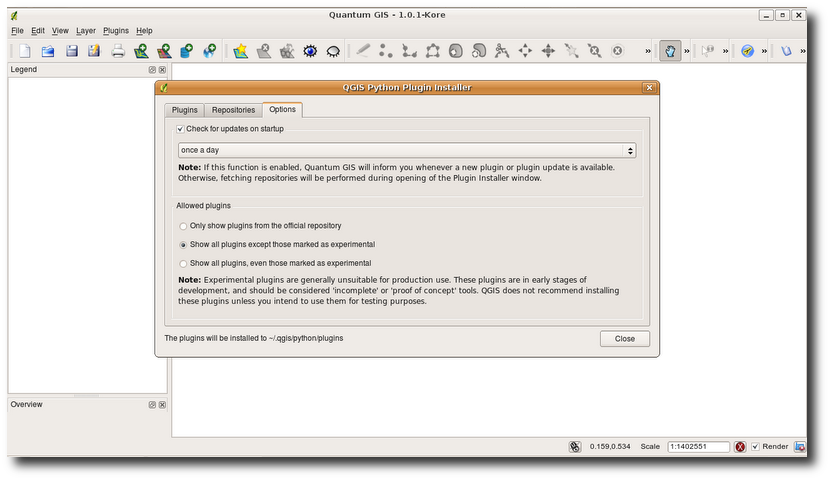The image size is (830, 480).
Task: Switch to the Plugins tab
Action: (184, 110)
